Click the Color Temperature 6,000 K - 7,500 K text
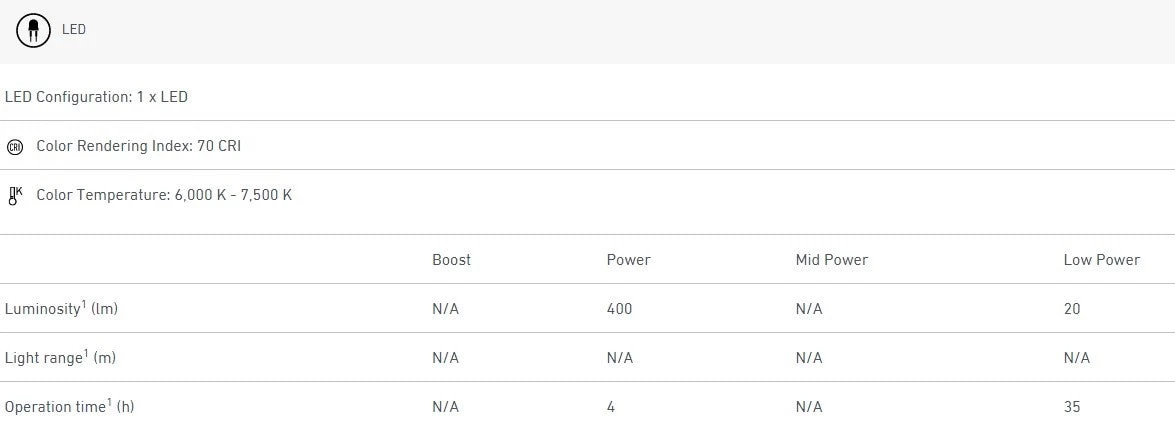Image resolution: width=1175 pixels, height=435 pixels. pyautogui.click(x=164, y=195)
